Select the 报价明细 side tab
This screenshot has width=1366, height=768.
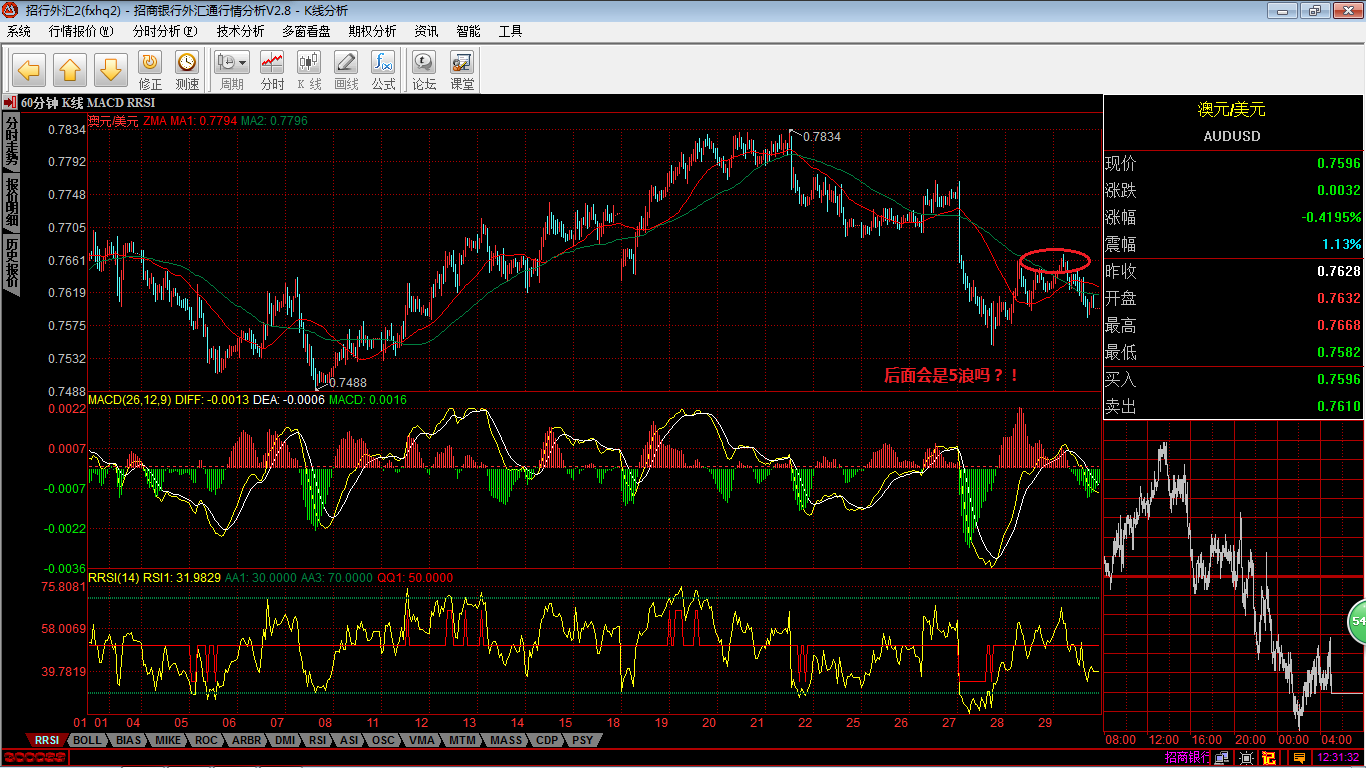[x=11, y=203]
